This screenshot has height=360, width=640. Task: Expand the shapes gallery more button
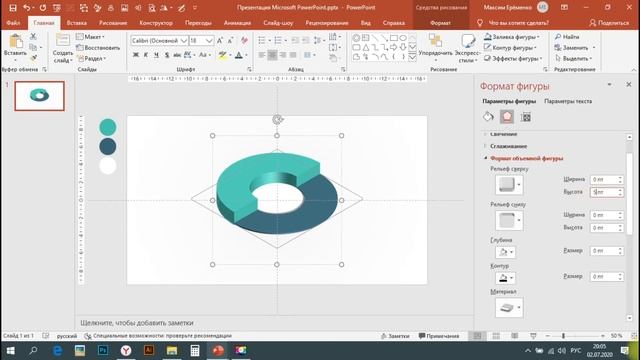tap(412, 57)
